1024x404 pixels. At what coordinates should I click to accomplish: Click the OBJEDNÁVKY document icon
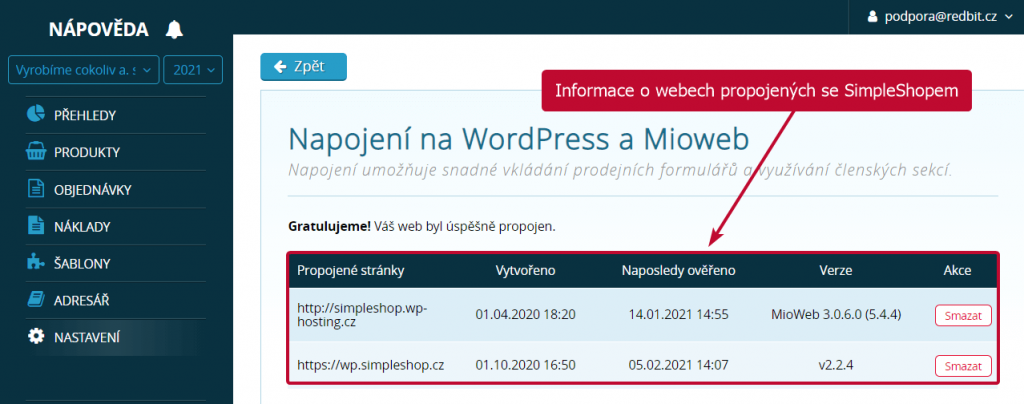(x=35, y=189)
